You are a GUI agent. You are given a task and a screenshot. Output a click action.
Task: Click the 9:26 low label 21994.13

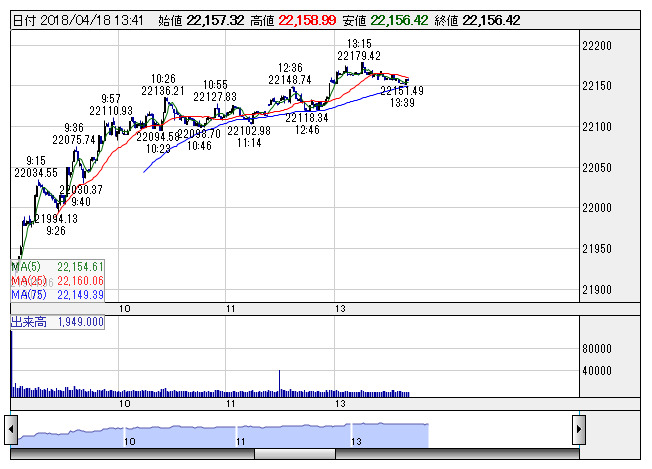click(56, 219)
